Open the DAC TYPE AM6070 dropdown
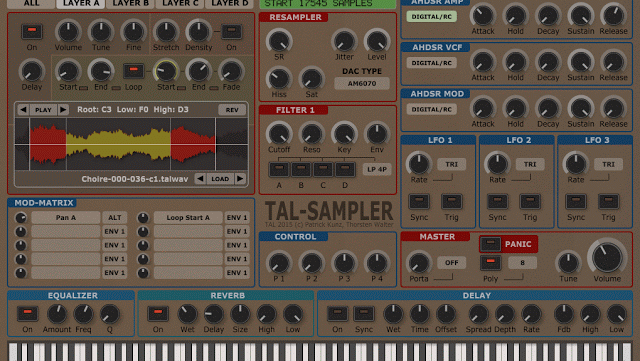This screenshot has width=640, height=361. (362, 83)
